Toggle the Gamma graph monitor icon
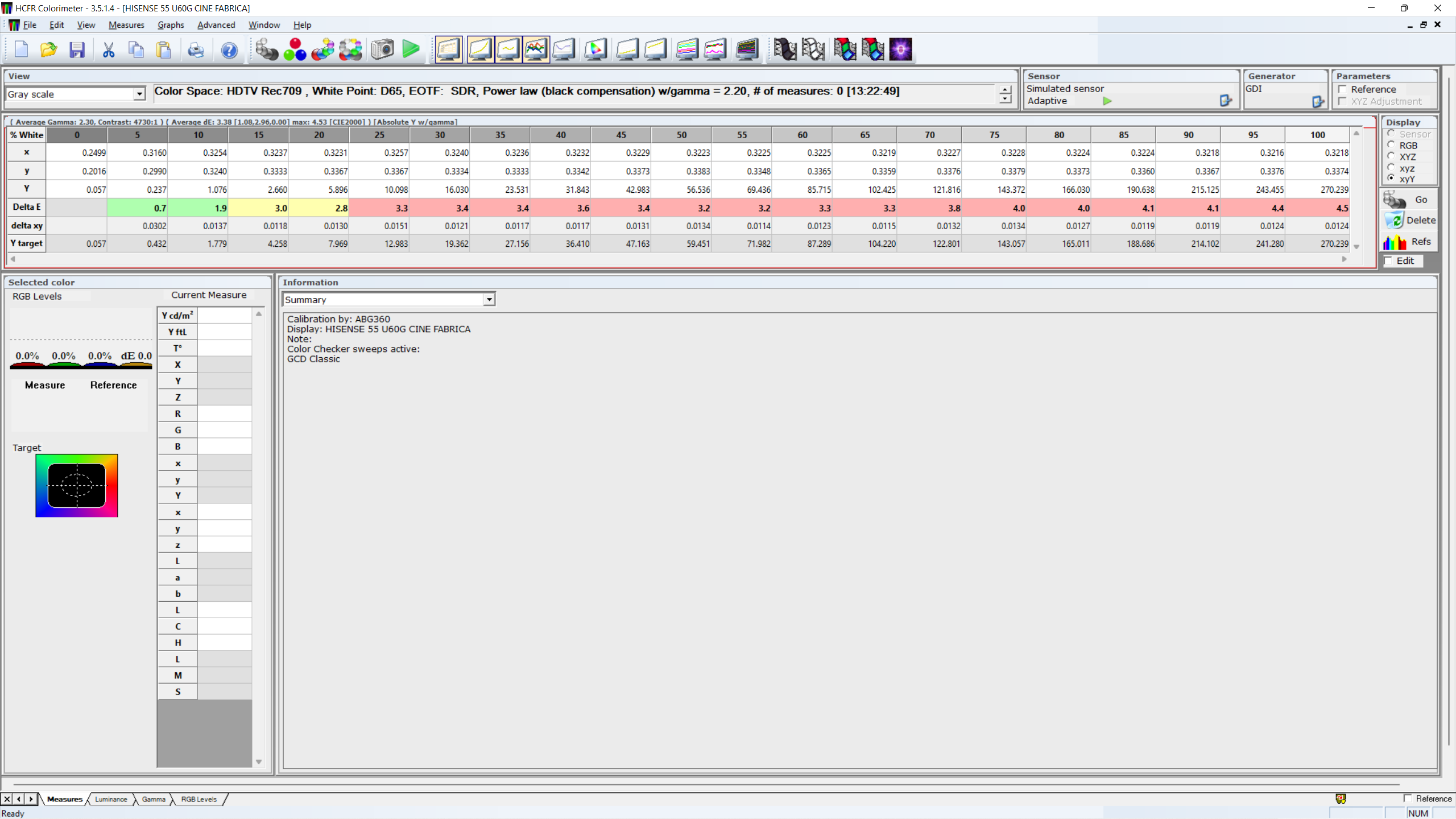This screenshot has height=819, width=1456. pos(508,49)
